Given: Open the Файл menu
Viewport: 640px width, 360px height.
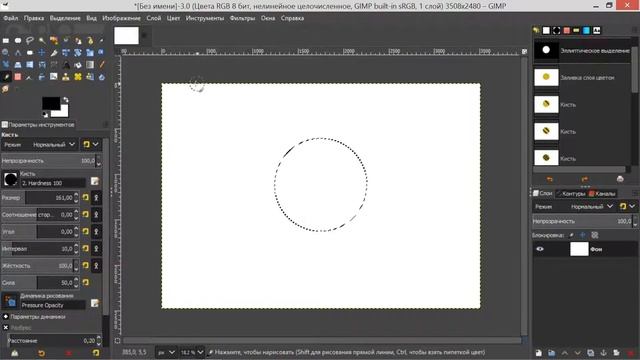Looking at the screenshot, I should click(11, 18).
